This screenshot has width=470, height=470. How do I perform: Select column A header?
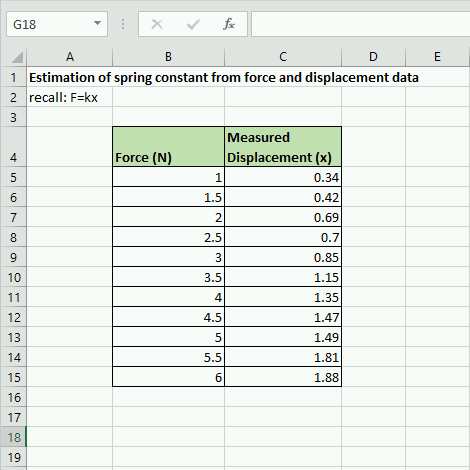click(x=70, y=57)
